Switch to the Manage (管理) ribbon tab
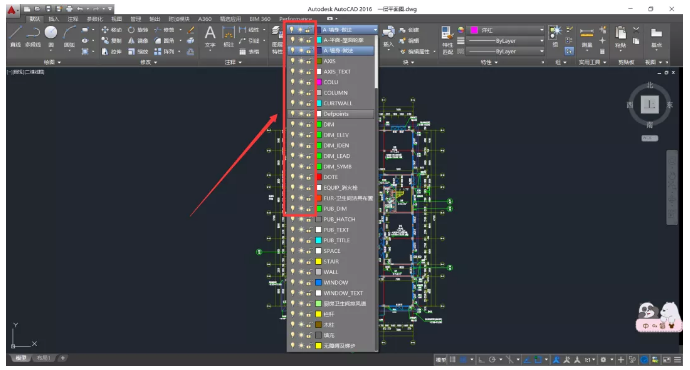 coord(136,19)
